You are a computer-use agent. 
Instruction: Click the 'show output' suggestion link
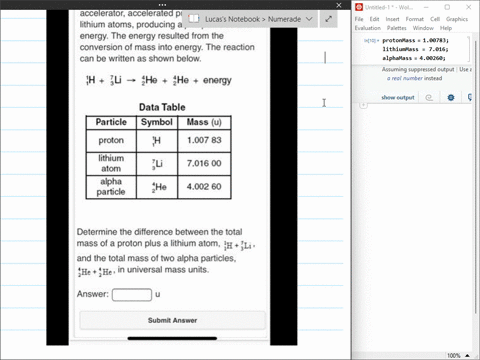[x=398, y=98]
